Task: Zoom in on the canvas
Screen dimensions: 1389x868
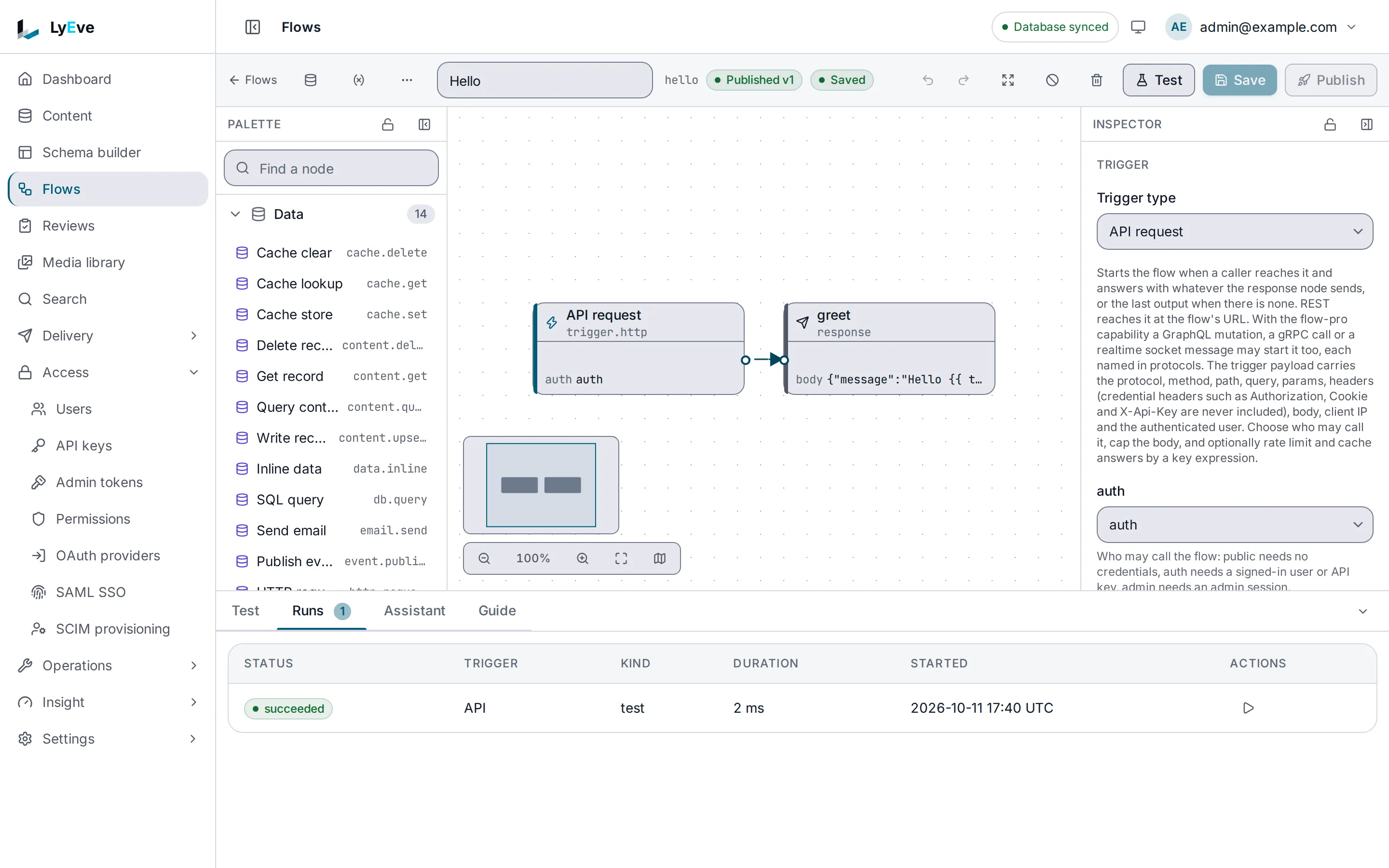Action: click(583, 558)
